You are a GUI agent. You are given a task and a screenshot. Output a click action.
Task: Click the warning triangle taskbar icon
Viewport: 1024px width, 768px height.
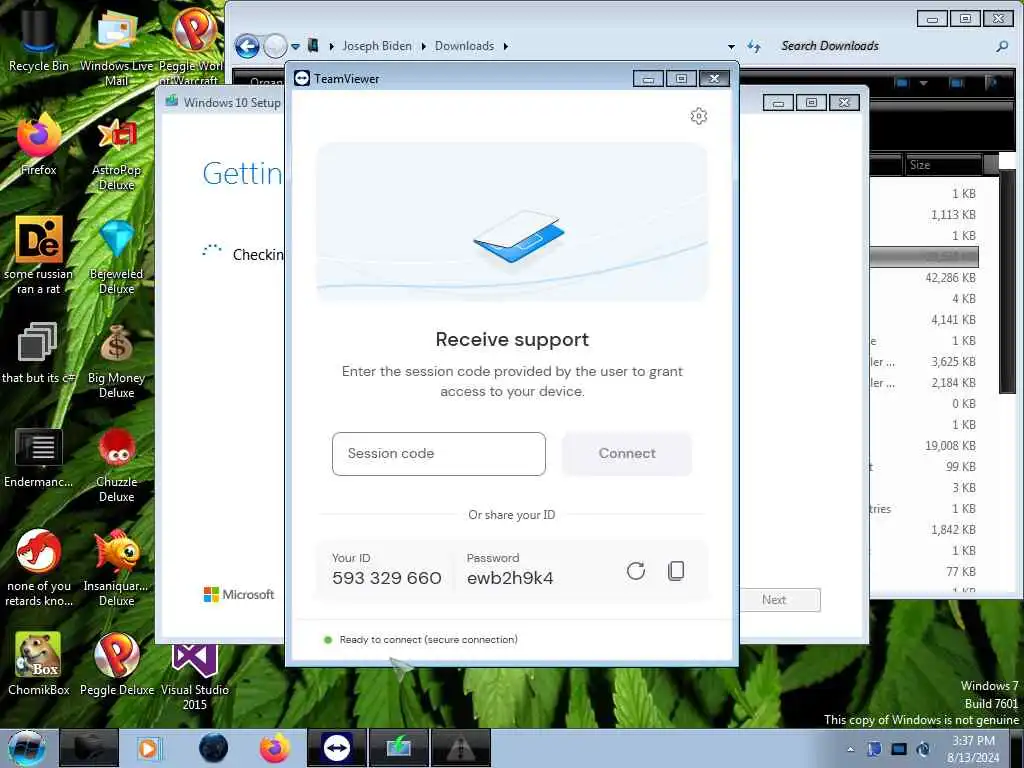coord(460,748)
